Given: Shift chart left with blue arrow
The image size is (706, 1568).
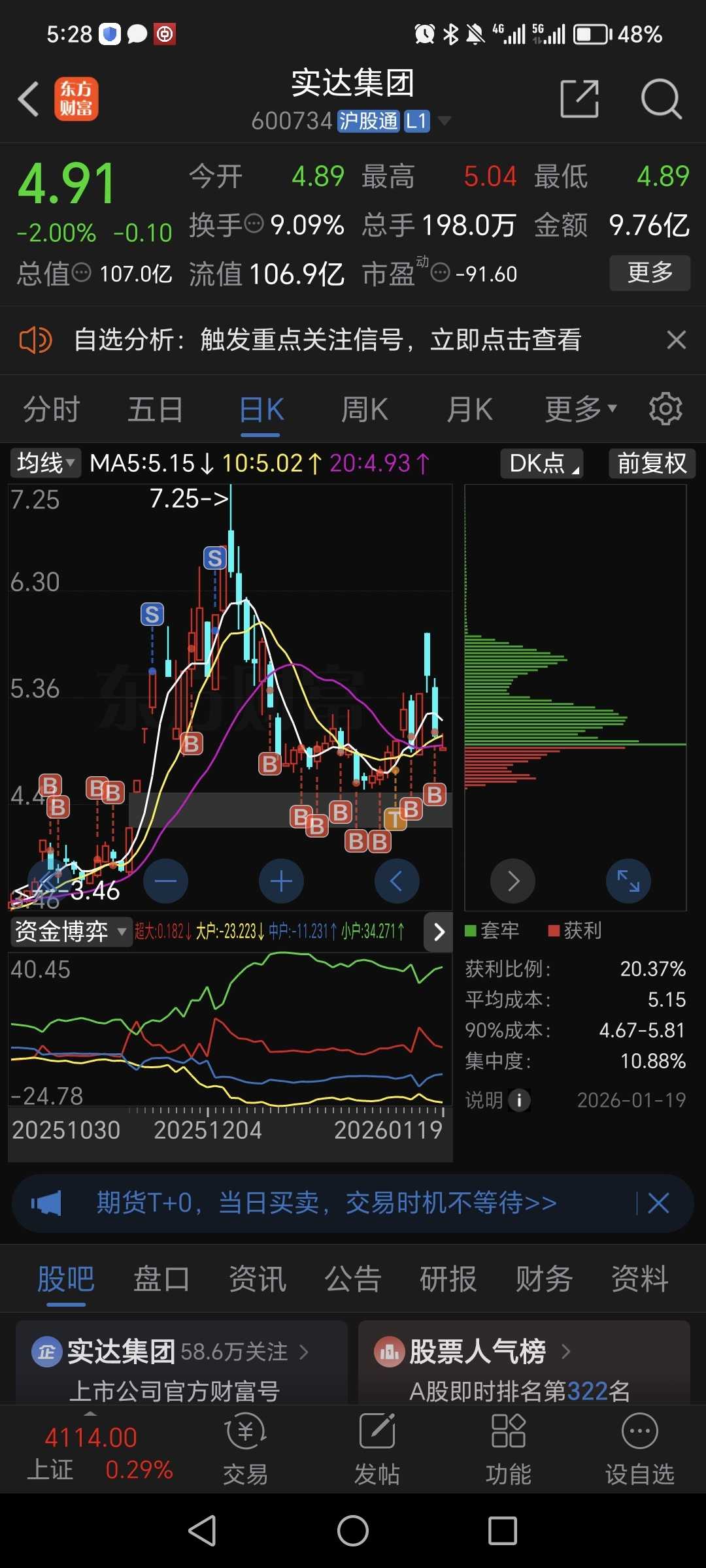Looking at the screenshot, I should (397, 881).
